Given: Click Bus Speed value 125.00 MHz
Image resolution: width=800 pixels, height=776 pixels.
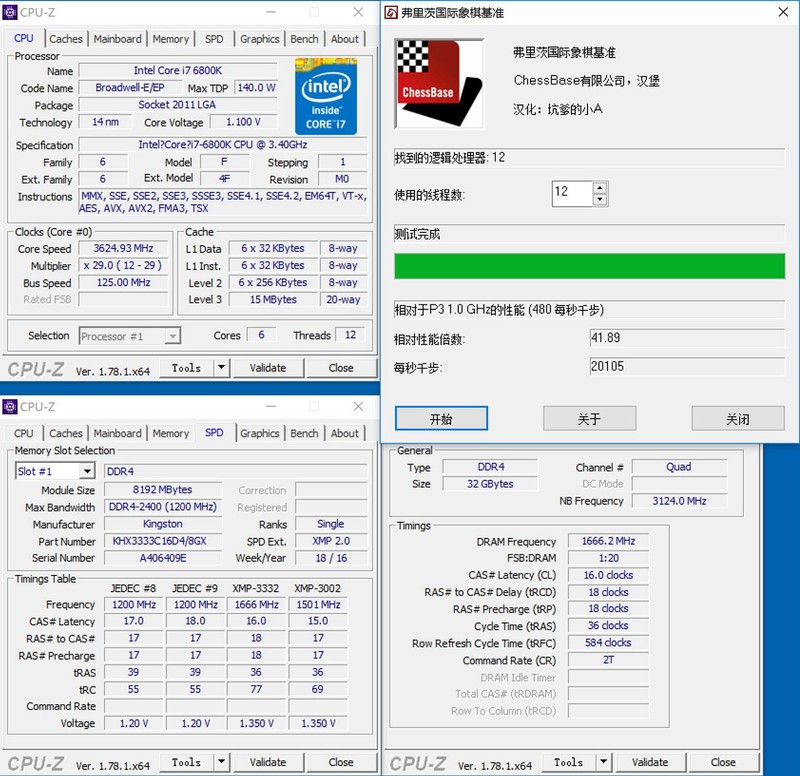Looking at the screenshot, I should pos(123,282).
